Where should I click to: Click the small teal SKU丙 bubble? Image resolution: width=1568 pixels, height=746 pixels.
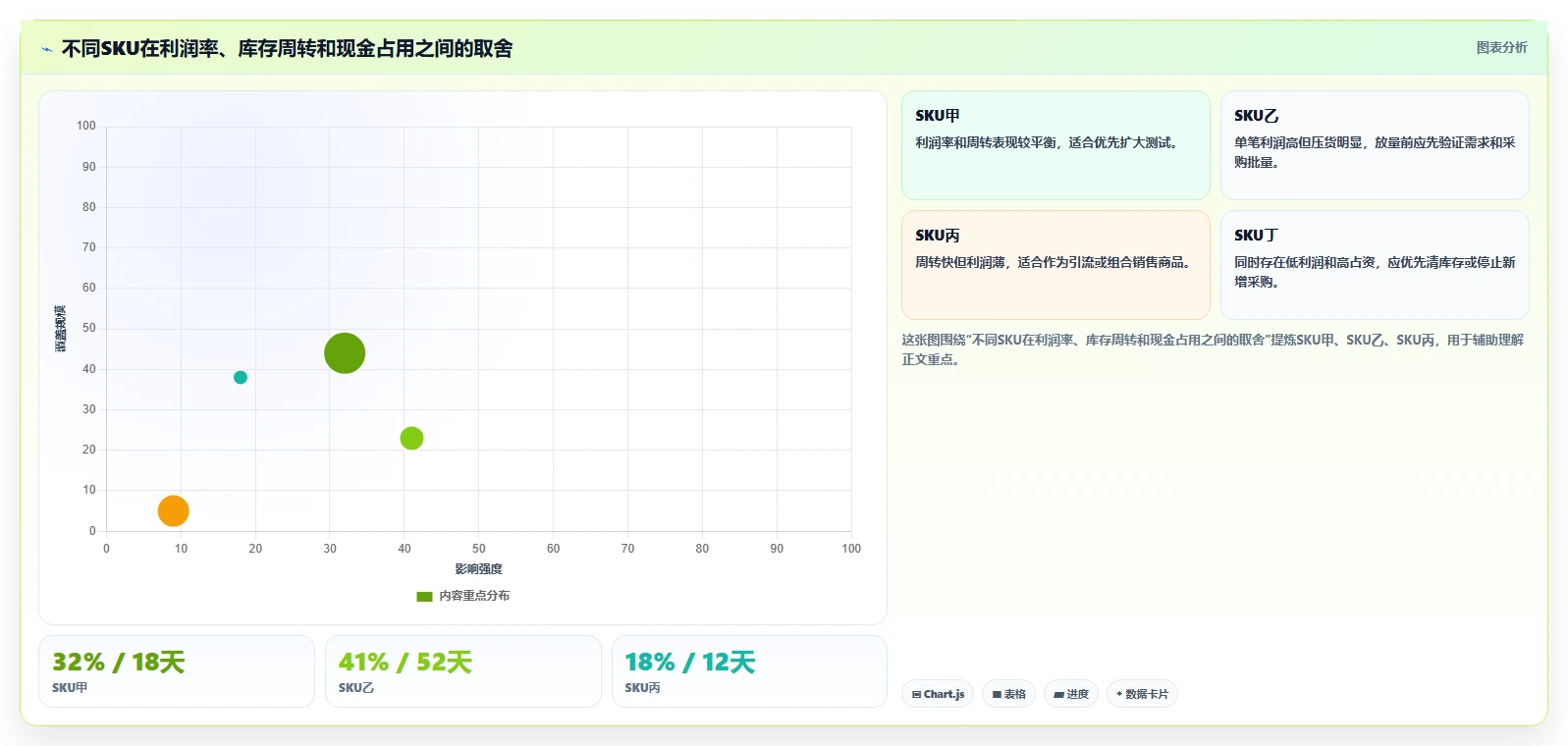[x=241, y=377]
